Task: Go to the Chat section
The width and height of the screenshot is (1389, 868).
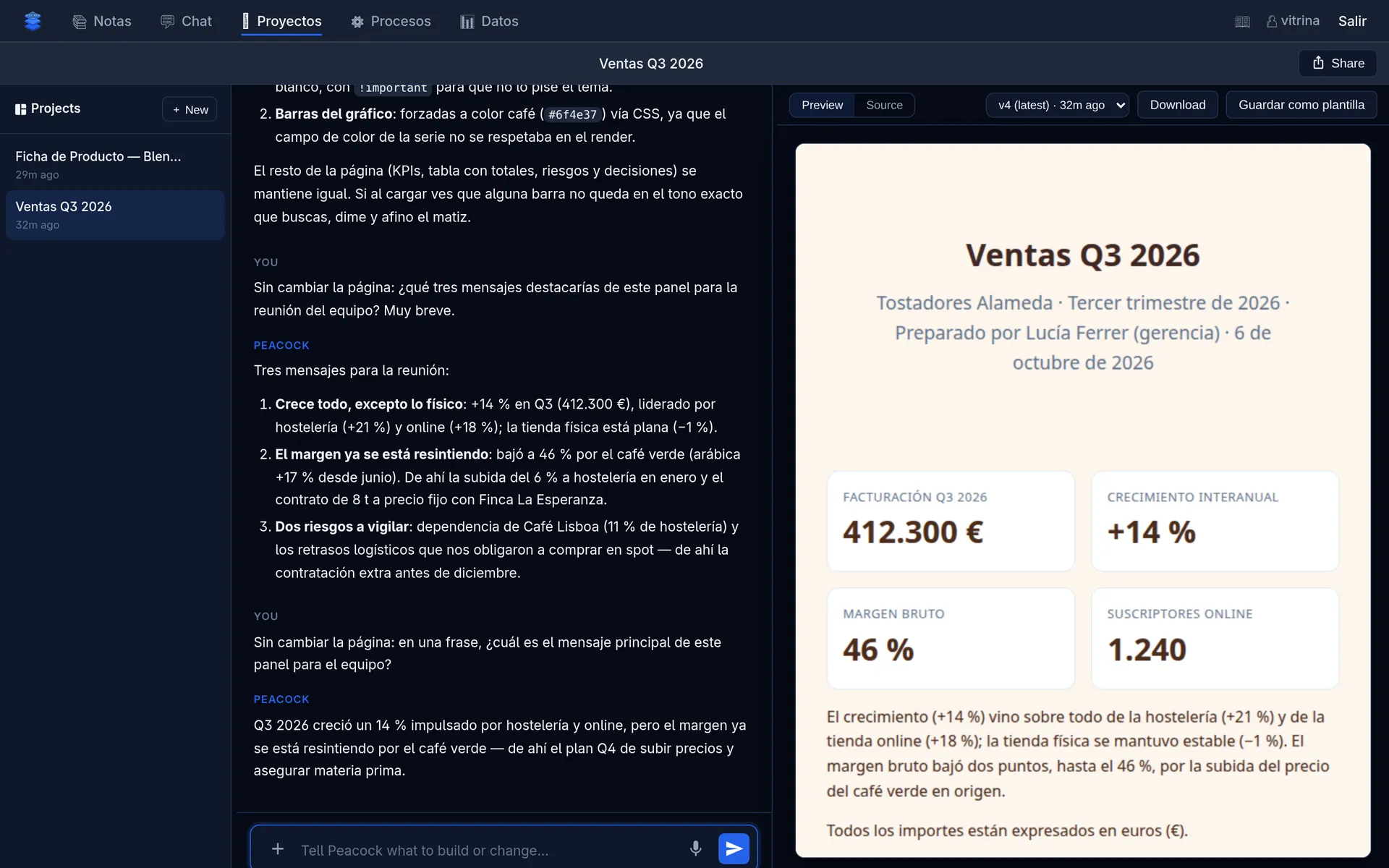Action: coord(186,21)
